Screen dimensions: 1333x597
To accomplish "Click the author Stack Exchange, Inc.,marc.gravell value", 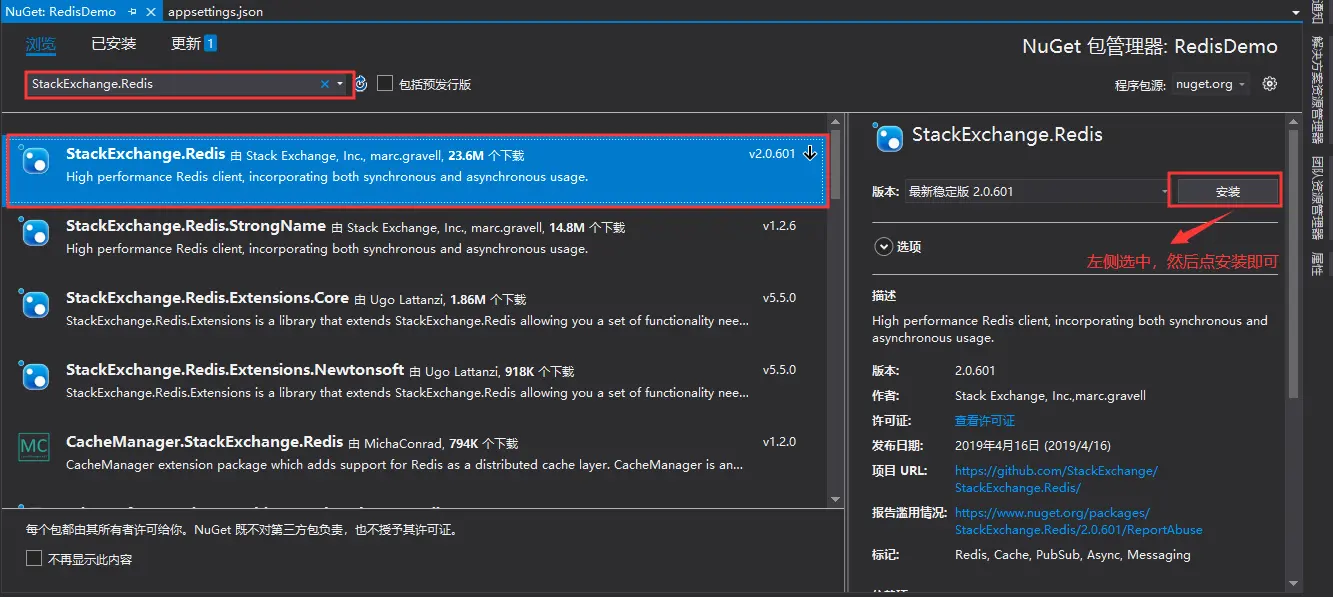I will (1050, 396).
